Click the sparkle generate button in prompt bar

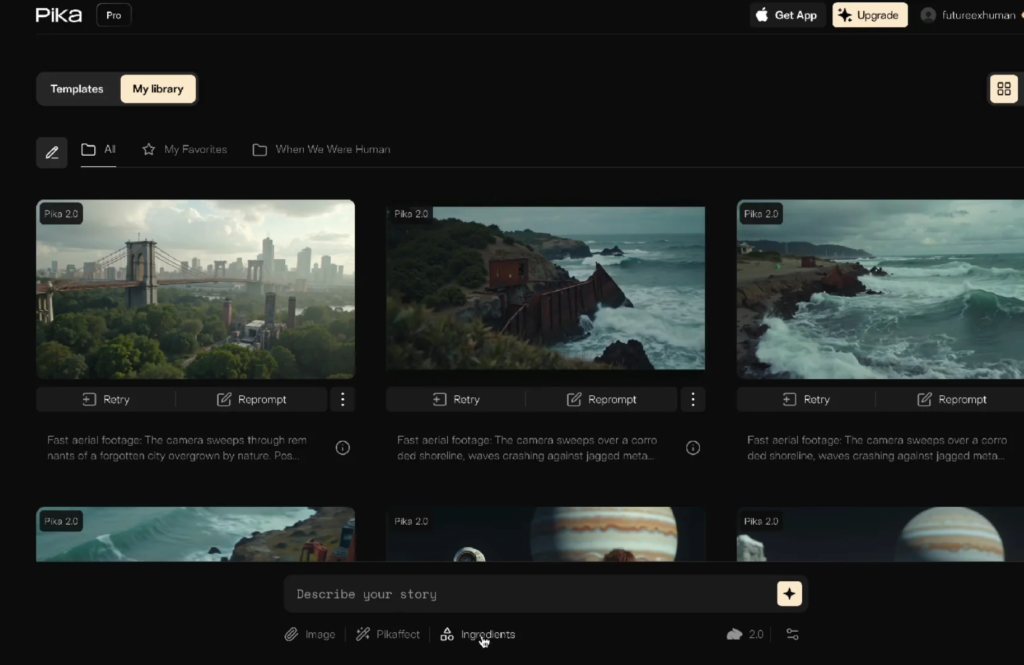click(789, 594)
